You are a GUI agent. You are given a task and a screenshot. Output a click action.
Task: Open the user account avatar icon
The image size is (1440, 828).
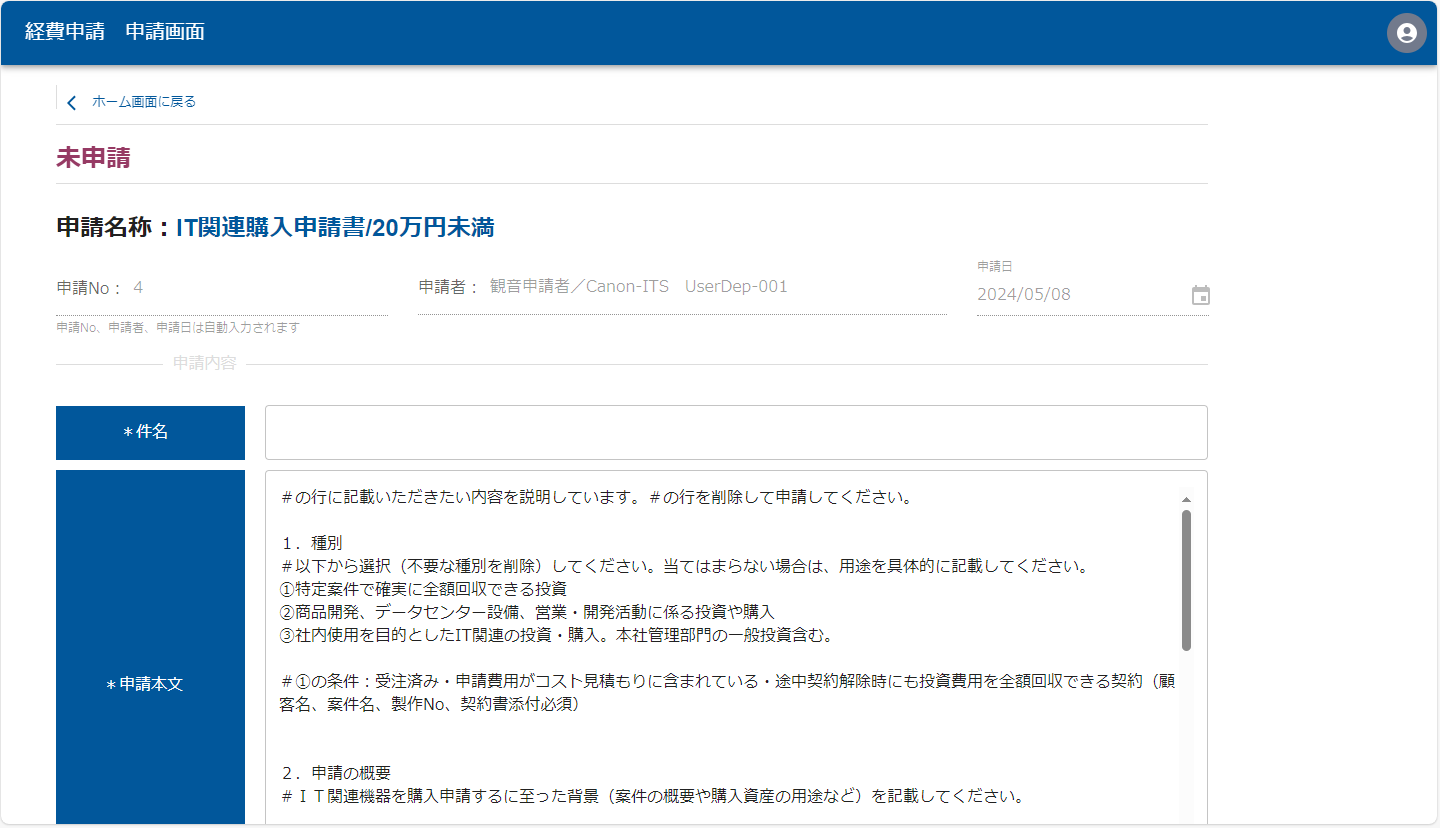(1406, 33)
